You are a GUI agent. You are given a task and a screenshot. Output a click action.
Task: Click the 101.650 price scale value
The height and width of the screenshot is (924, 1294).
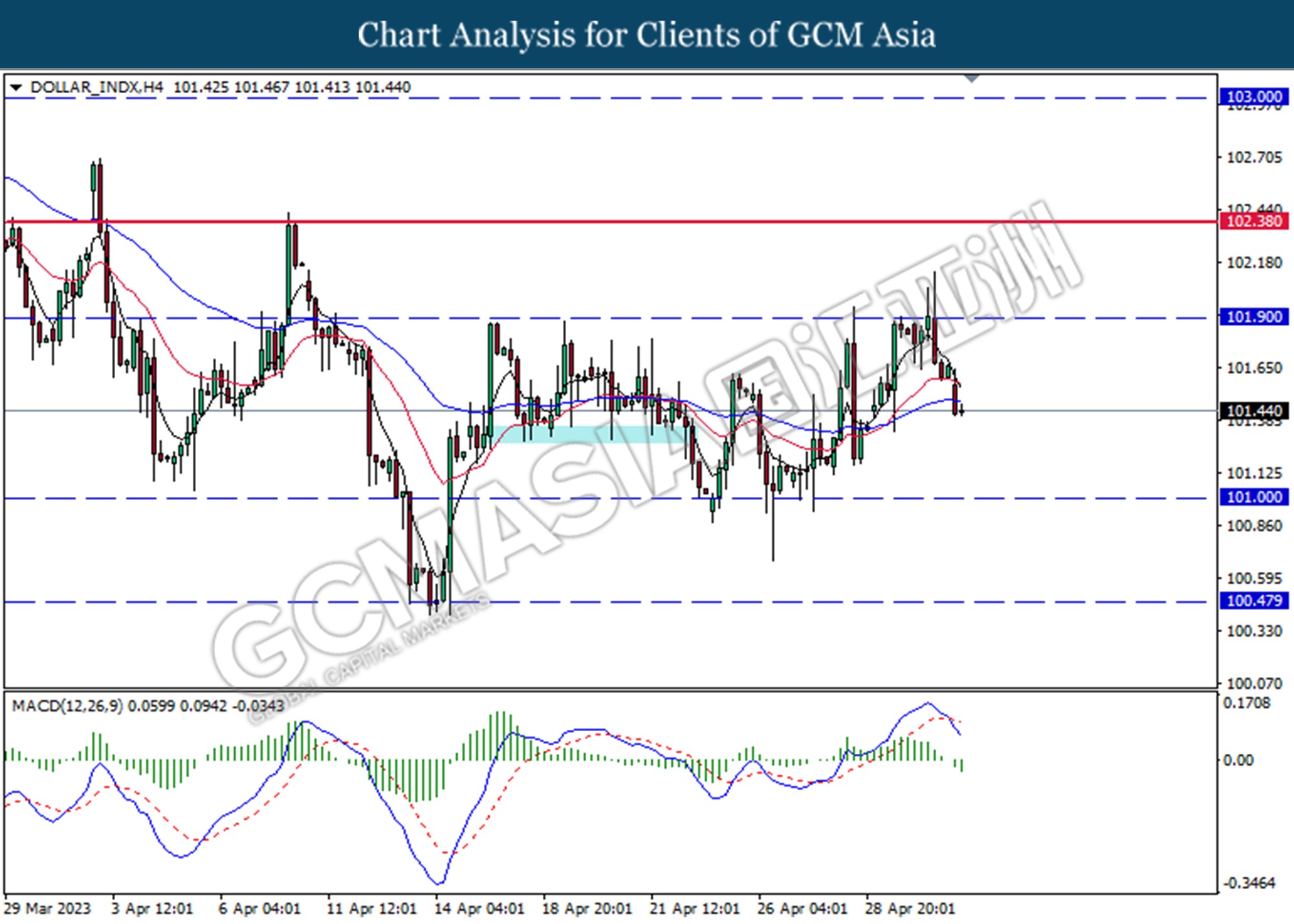(x=1254, y=368)
